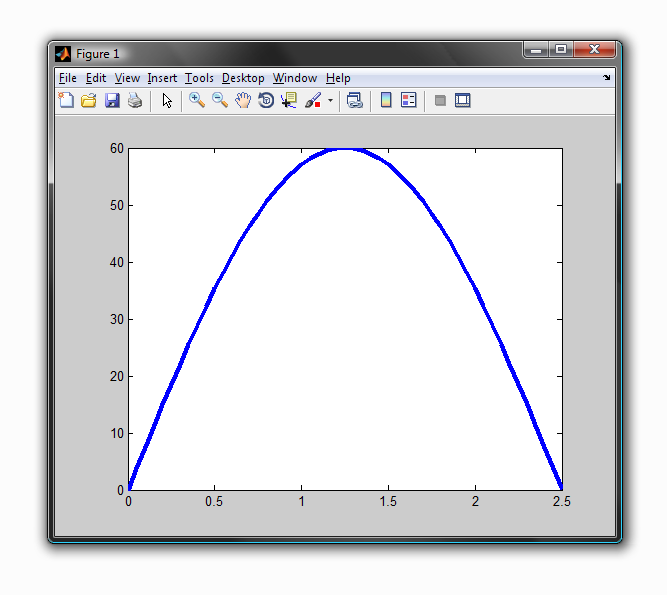The width and height of the screenshot is (667, 595).
Task: Select the Zoom Out magnifier tool
Action: [220, 100]
